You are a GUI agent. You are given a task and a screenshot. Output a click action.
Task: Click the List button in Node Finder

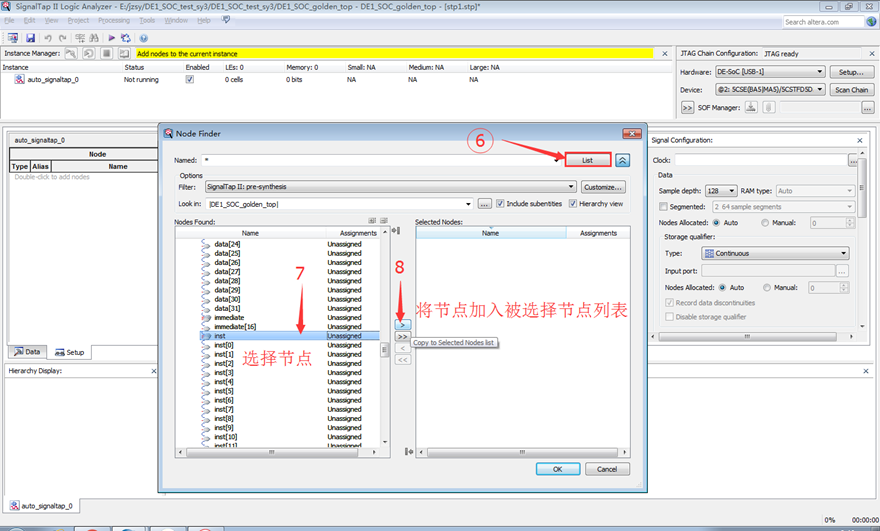point(588,160)
